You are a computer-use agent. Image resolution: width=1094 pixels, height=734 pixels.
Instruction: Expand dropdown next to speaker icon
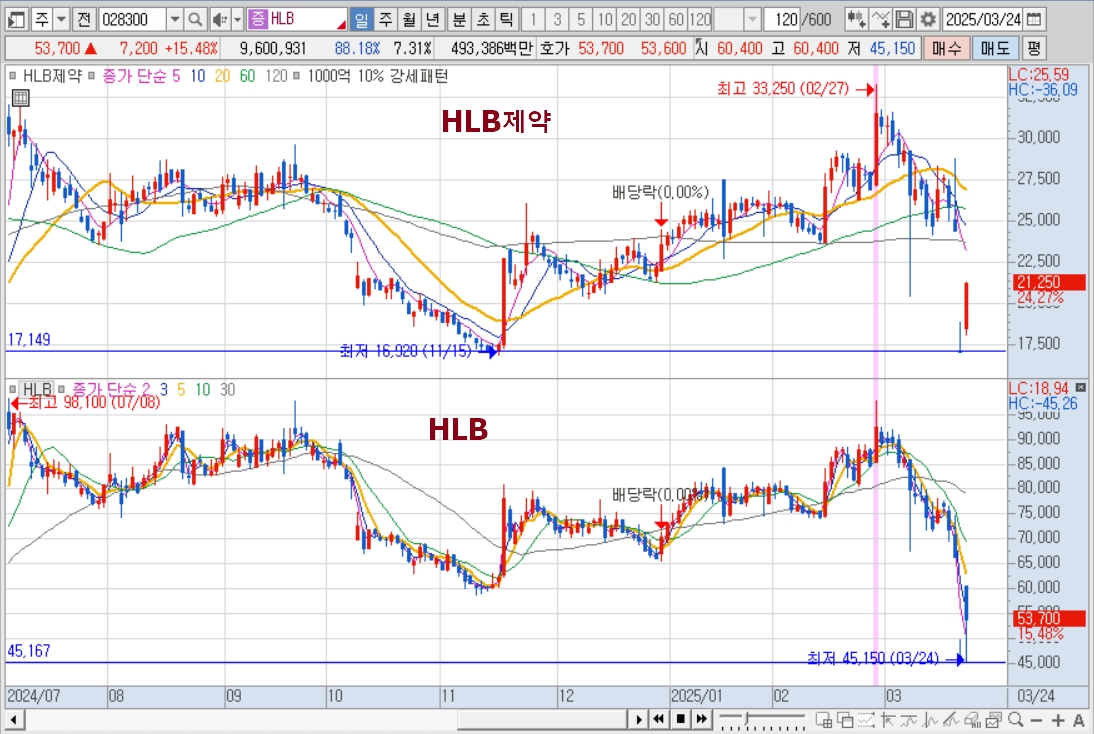click(237, 20)
